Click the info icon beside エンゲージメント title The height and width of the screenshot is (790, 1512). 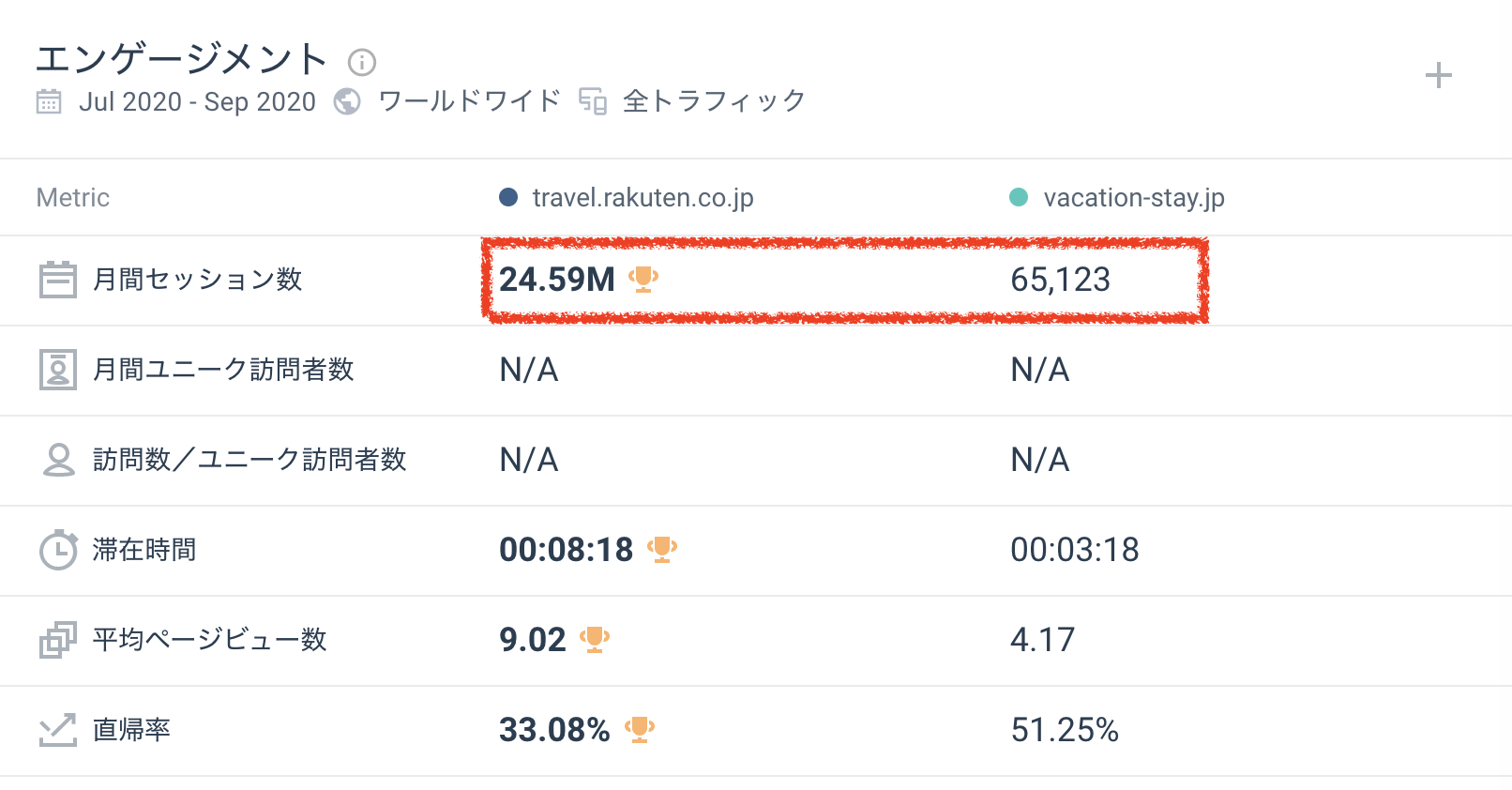(362, 63)
